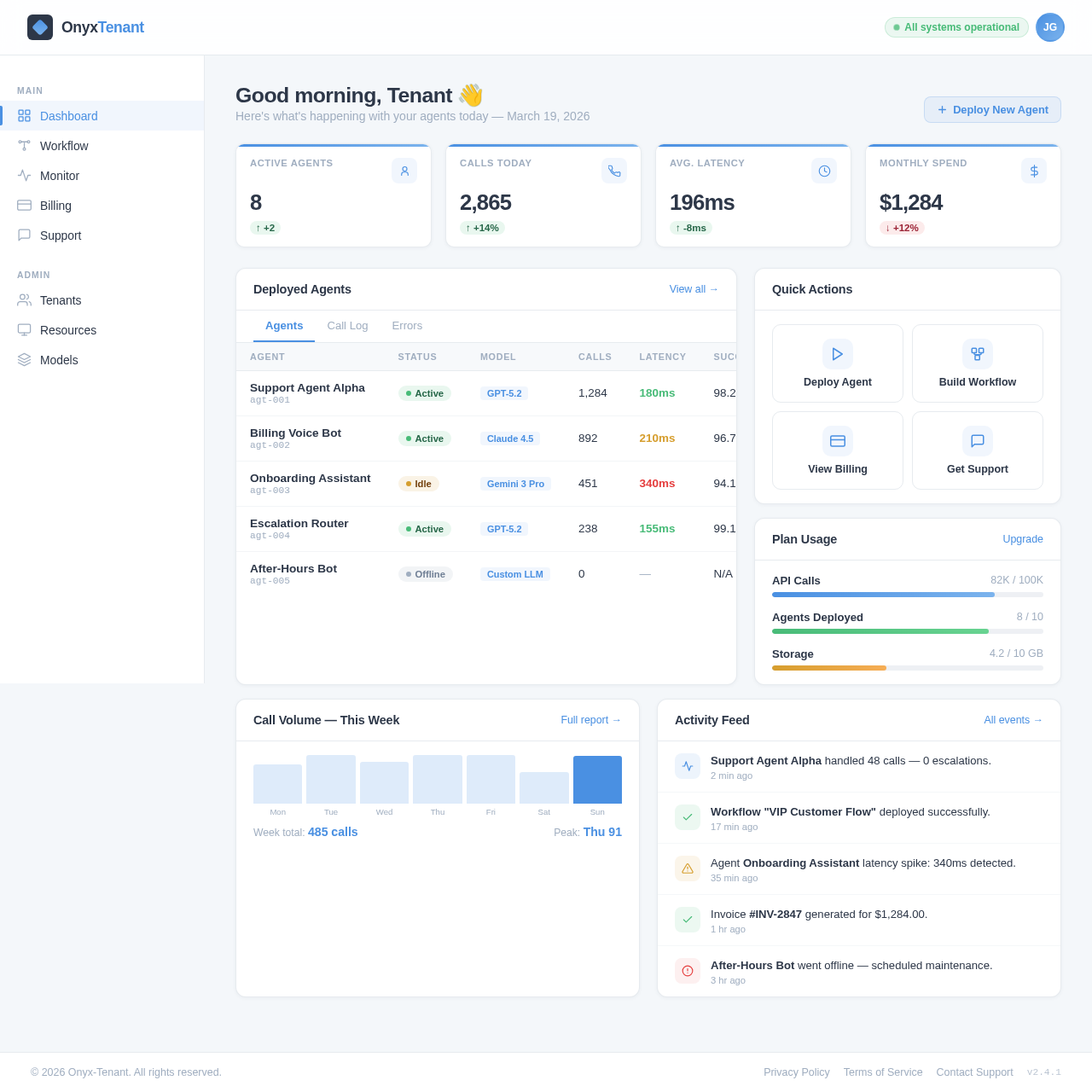Click the Build Workflow quick action icon
This screenshot has width=1092, height=1092.
pos(977,353)
